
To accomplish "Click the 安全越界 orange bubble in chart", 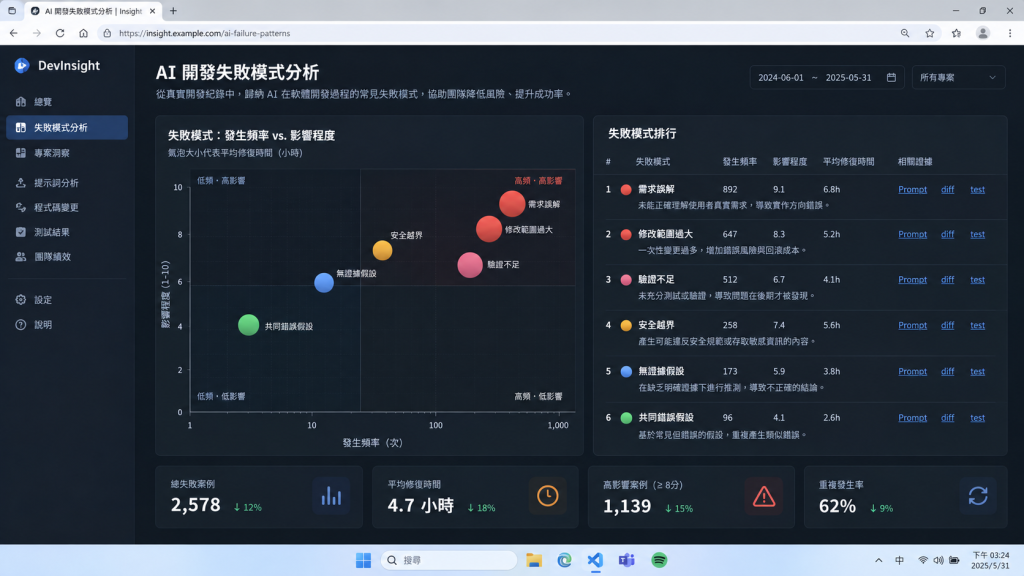I will [383, 250].
